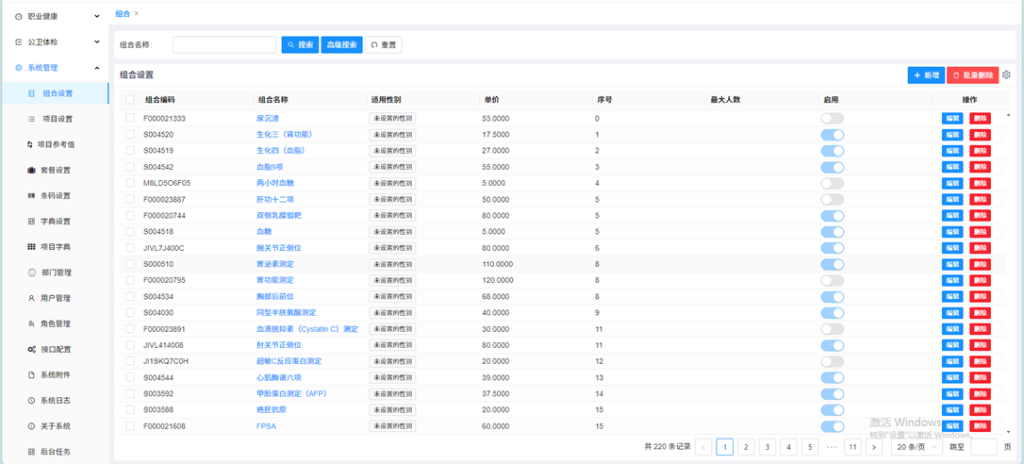Tick checkbox for row S003592
This screenshot has height=464, width=1024.
click(130, 393)
